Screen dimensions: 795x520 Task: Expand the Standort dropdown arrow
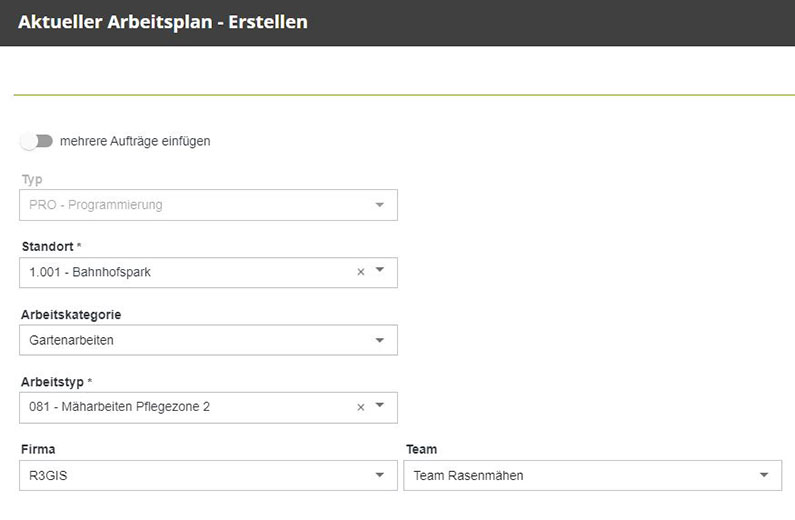(x=380, y=272)
